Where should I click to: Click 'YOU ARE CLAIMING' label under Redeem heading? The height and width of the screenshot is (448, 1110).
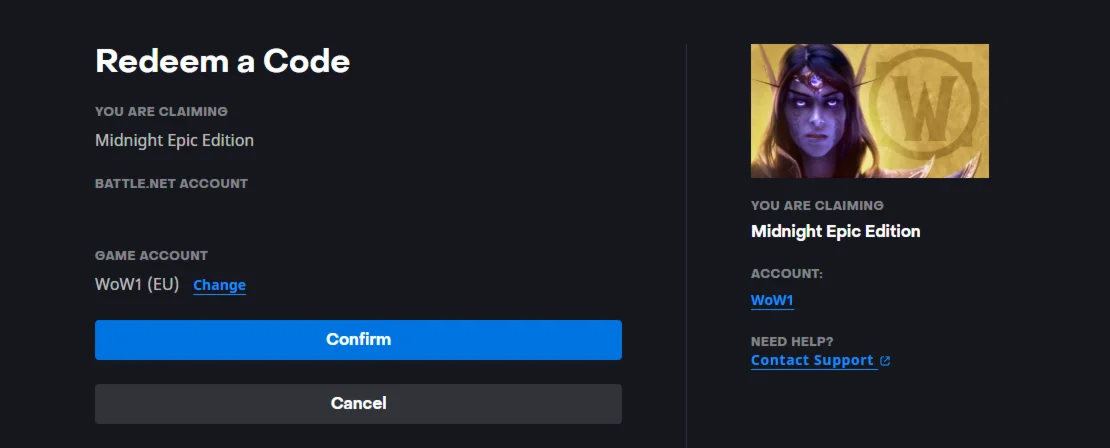161,111
